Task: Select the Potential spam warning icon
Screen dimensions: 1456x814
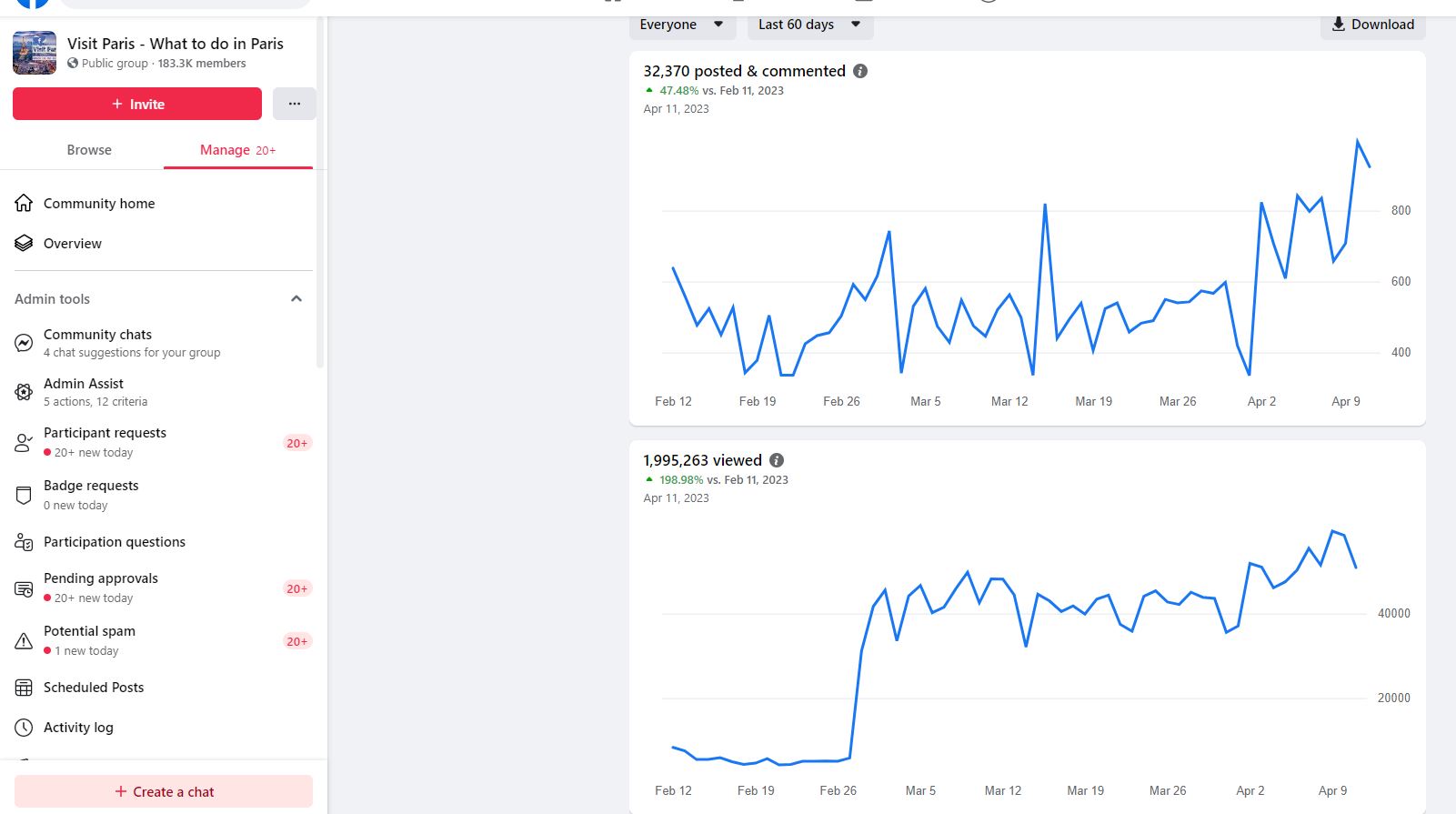Action: tap(24, 641)
